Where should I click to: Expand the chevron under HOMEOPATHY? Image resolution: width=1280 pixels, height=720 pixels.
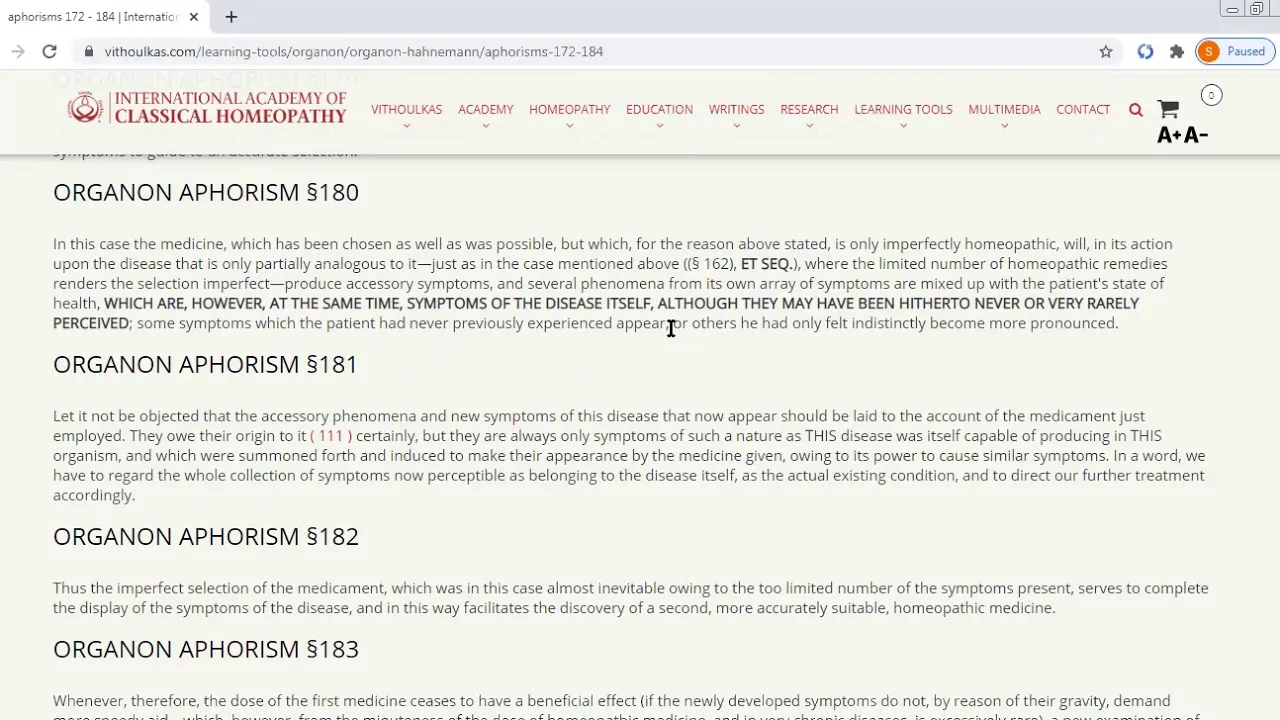click(569, 126)
